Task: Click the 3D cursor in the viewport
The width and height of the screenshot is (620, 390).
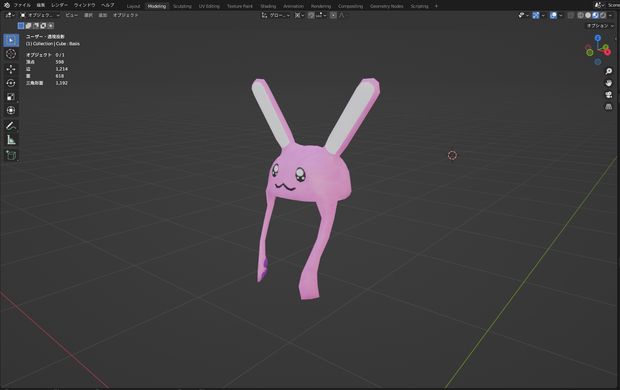Action: [x=452, y=155]
